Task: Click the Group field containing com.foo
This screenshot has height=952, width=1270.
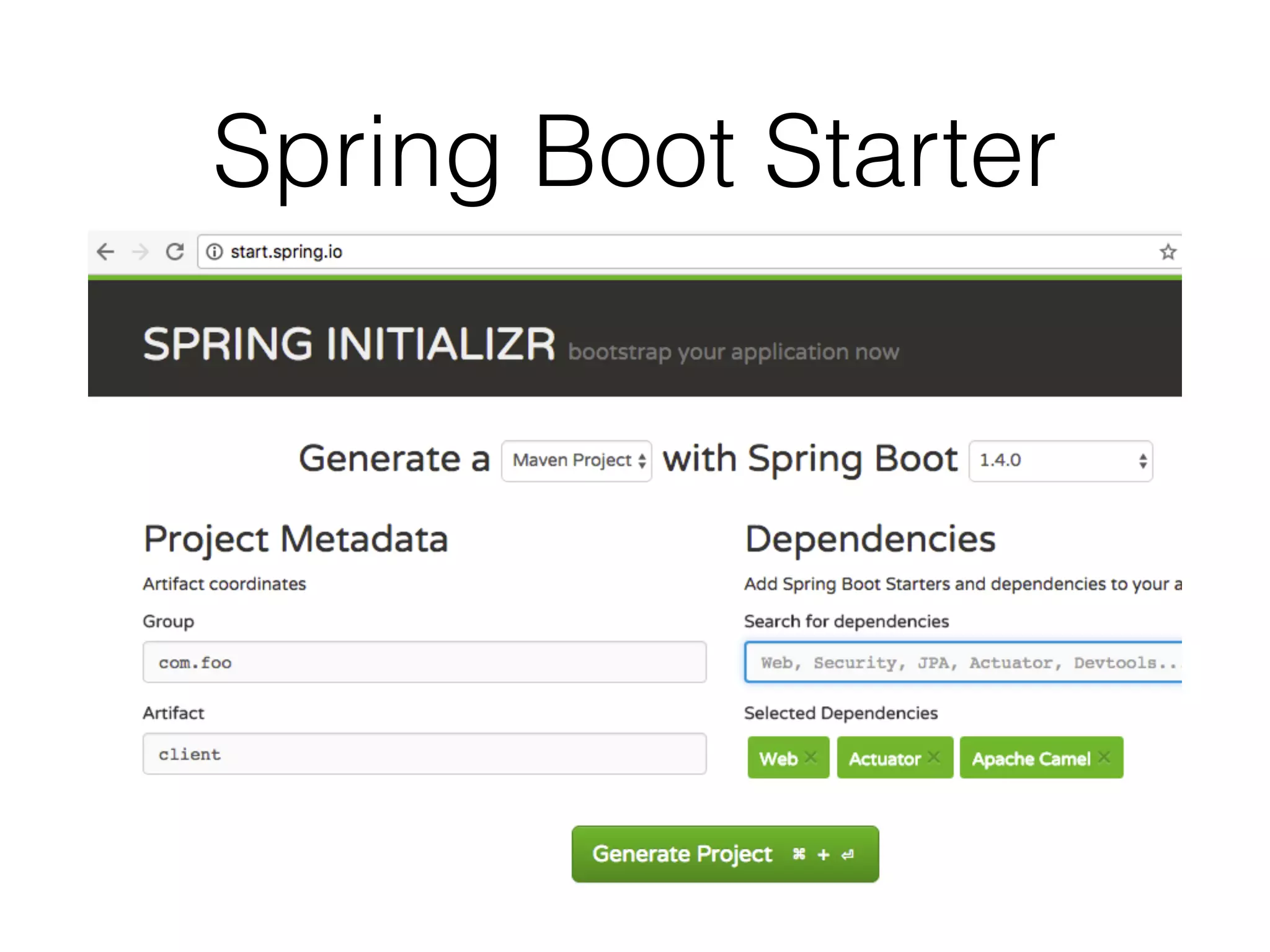Action: 424,663
